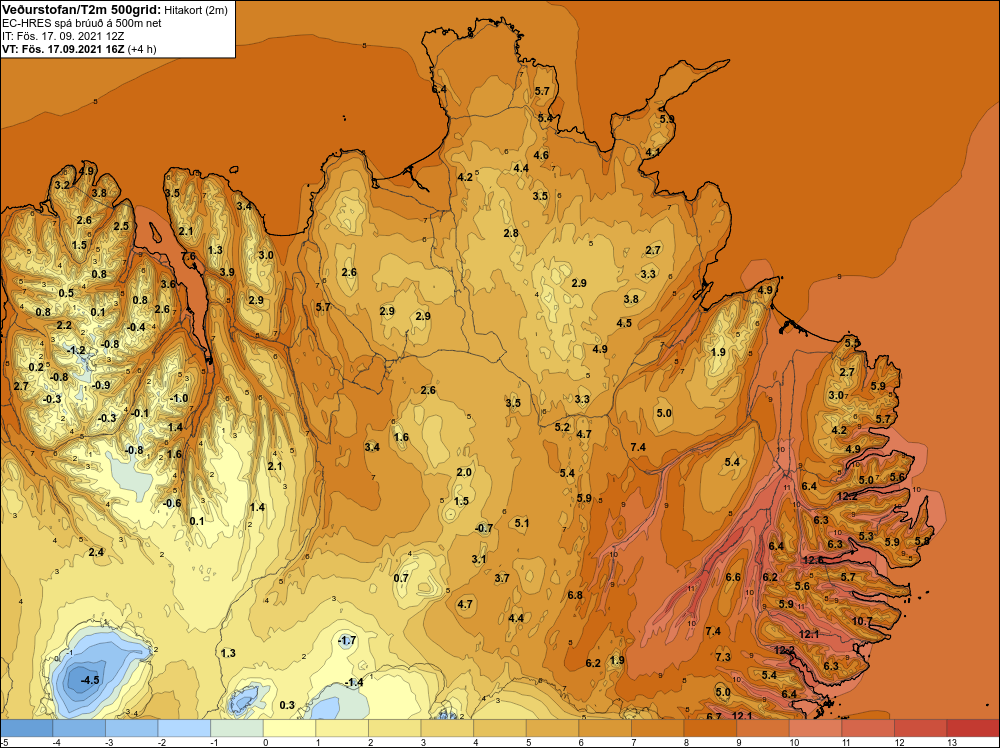Click the 3.2 temperature reading
Image resolution: width=1000 pixels, height=748 pixels.
(62, 185)
